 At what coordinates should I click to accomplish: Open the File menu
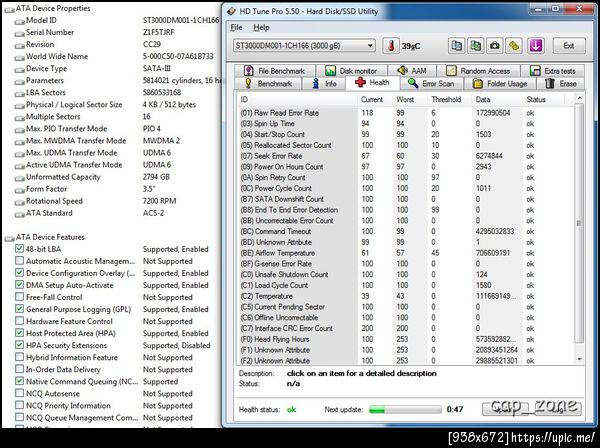pyautogui.click(x=236, y=28)
